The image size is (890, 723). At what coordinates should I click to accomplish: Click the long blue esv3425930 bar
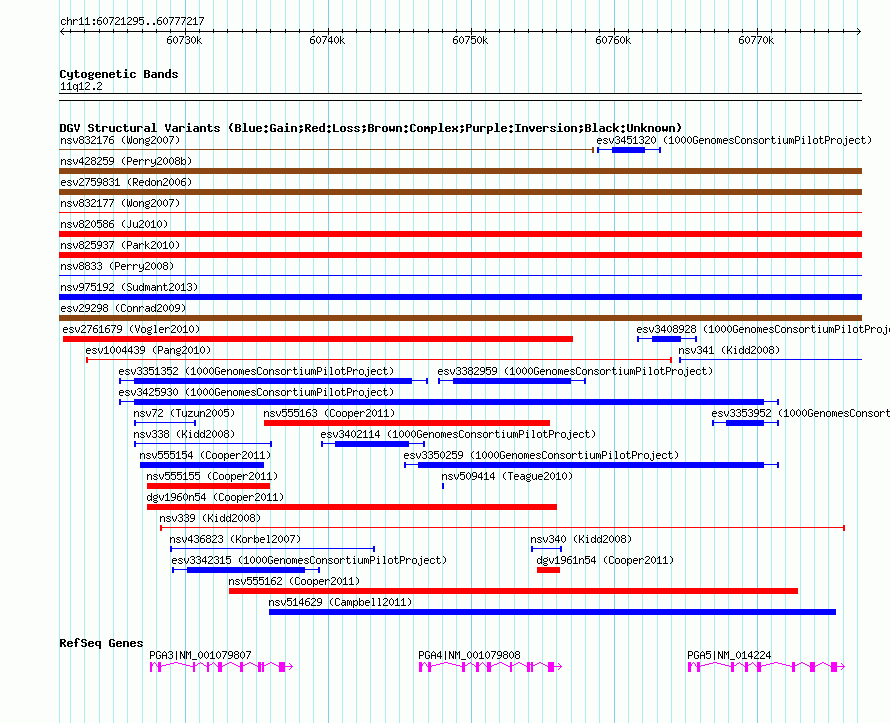coord(449,402)
